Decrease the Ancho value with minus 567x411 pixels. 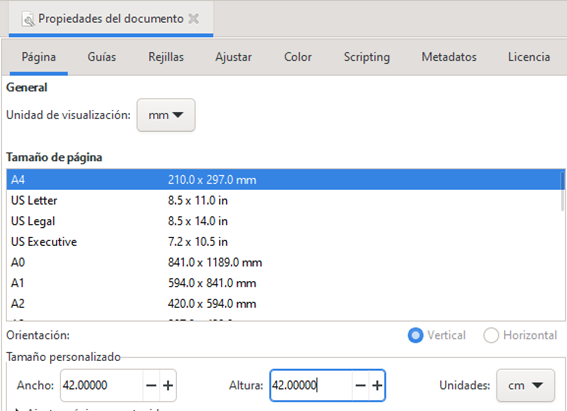click(x=151, y=385)
